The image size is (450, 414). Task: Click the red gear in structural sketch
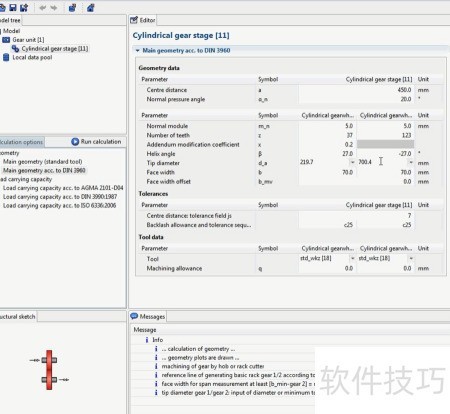[49, 370]
